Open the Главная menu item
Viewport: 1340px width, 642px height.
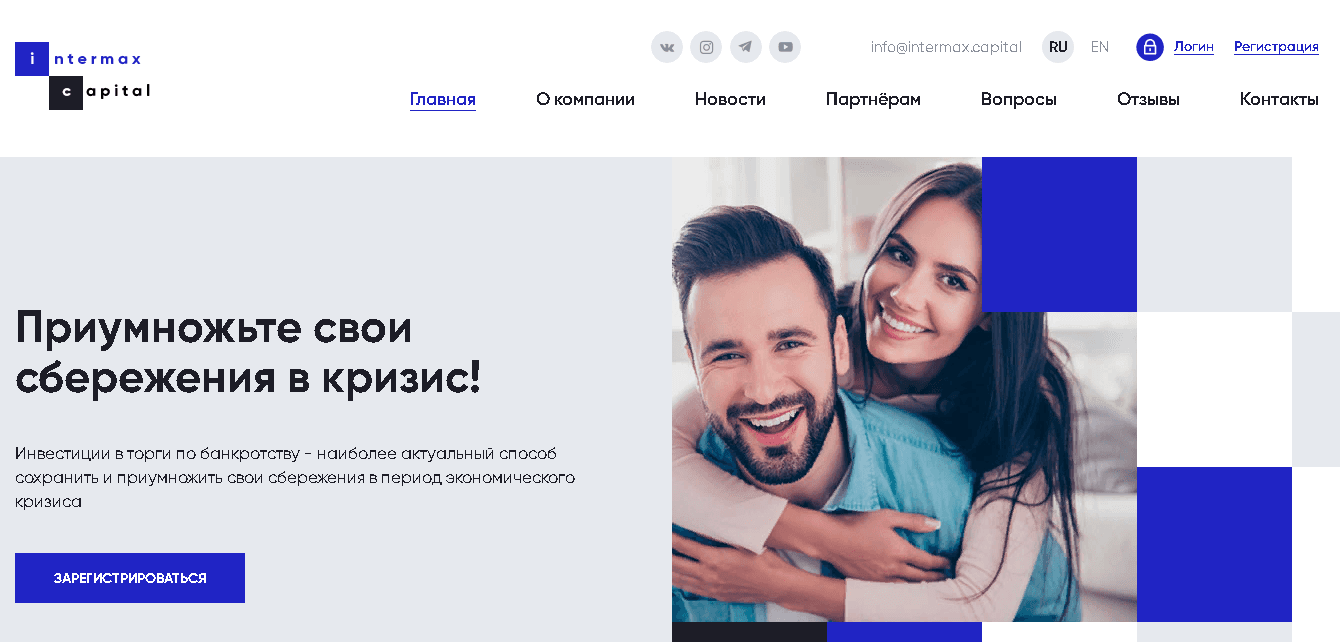tap(443, 99)
